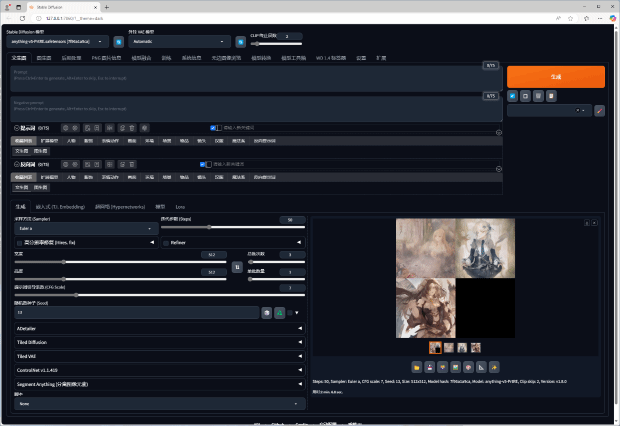Expand the ADetailer section

tap(160, 329)
